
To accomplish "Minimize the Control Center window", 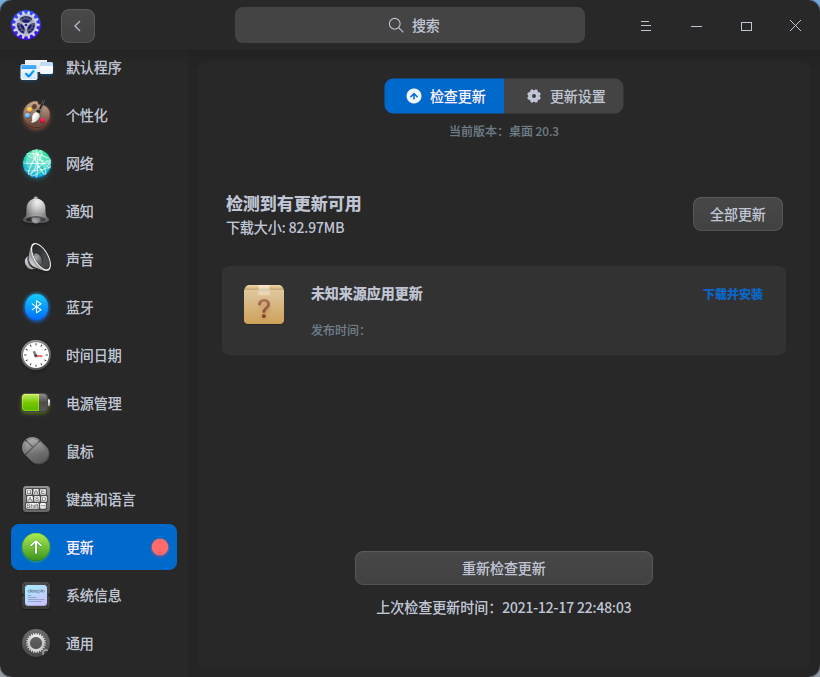I will pyautogui.click(x=696, y=26).
